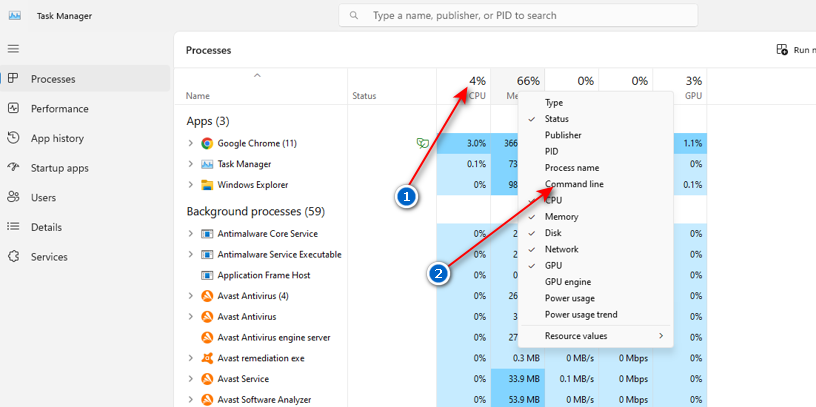This screenshot has width=816, height=407.
Task: Expand the Avast Service row
Action: click(x=190, y=379)
